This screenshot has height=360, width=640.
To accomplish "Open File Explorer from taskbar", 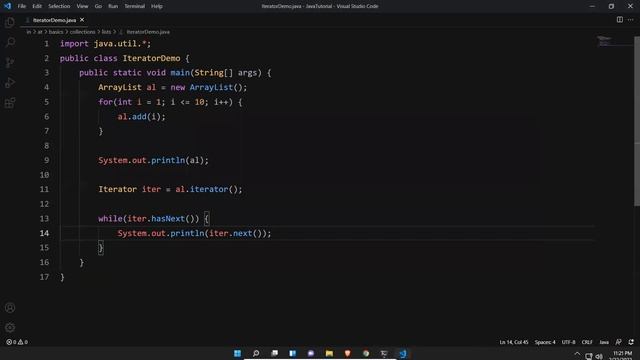I will (329, 353).
